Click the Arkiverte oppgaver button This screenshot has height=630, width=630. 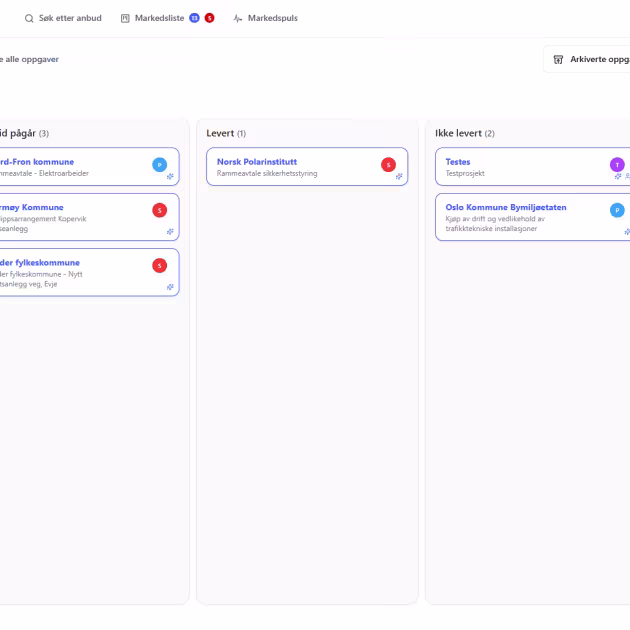[x=592, y=60]
